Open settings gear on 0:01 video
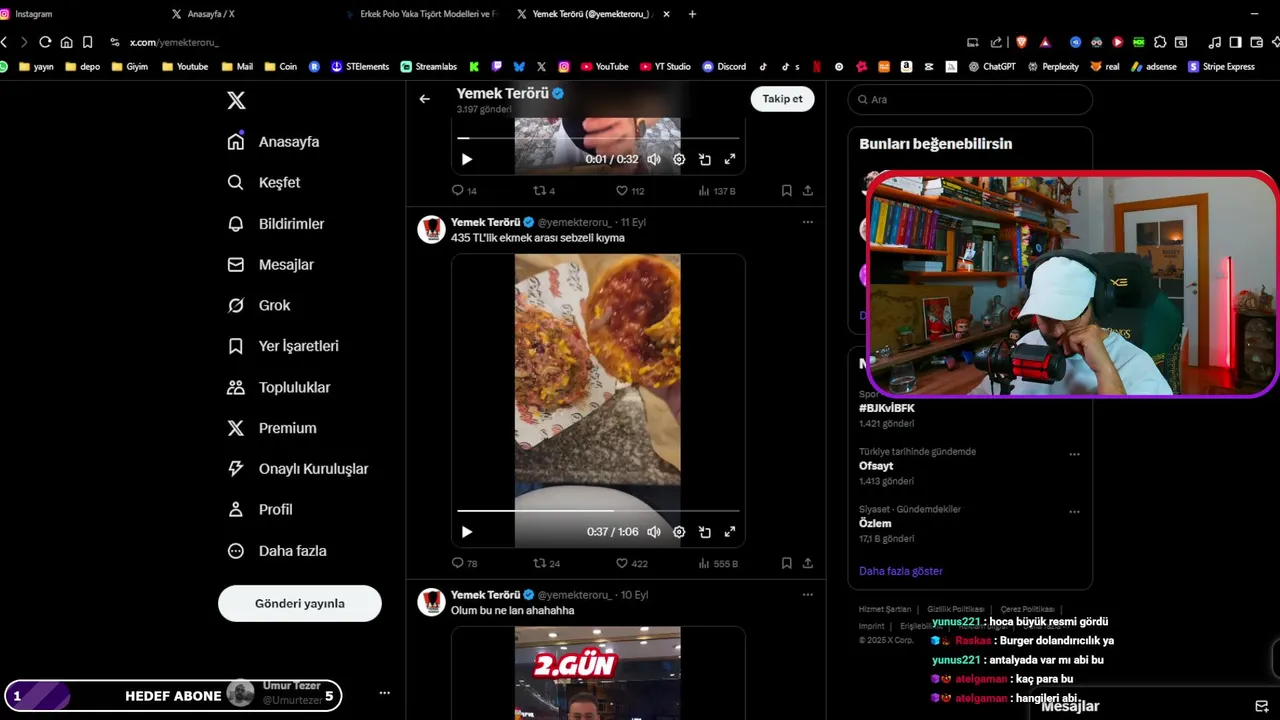This screenshot has height=720, width=1280. 679,159
